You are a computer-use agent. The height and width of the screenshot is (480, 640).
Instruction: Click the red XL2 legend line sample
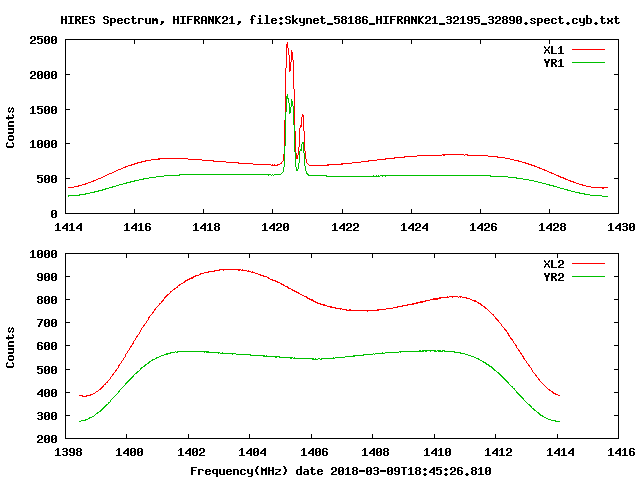588,264
